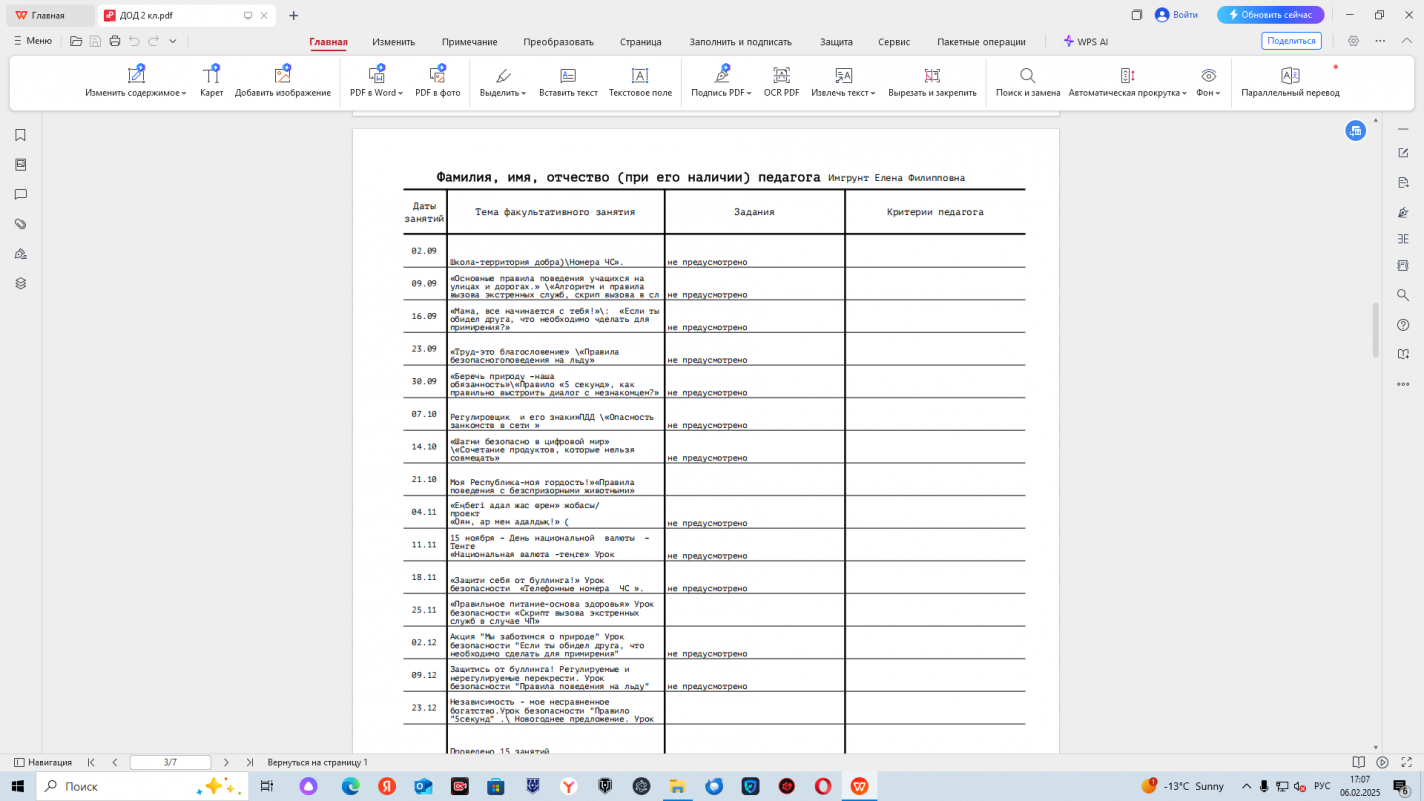Click the page number input field
The height and width of the screenshot is (801, 1424).
(170, 762)
